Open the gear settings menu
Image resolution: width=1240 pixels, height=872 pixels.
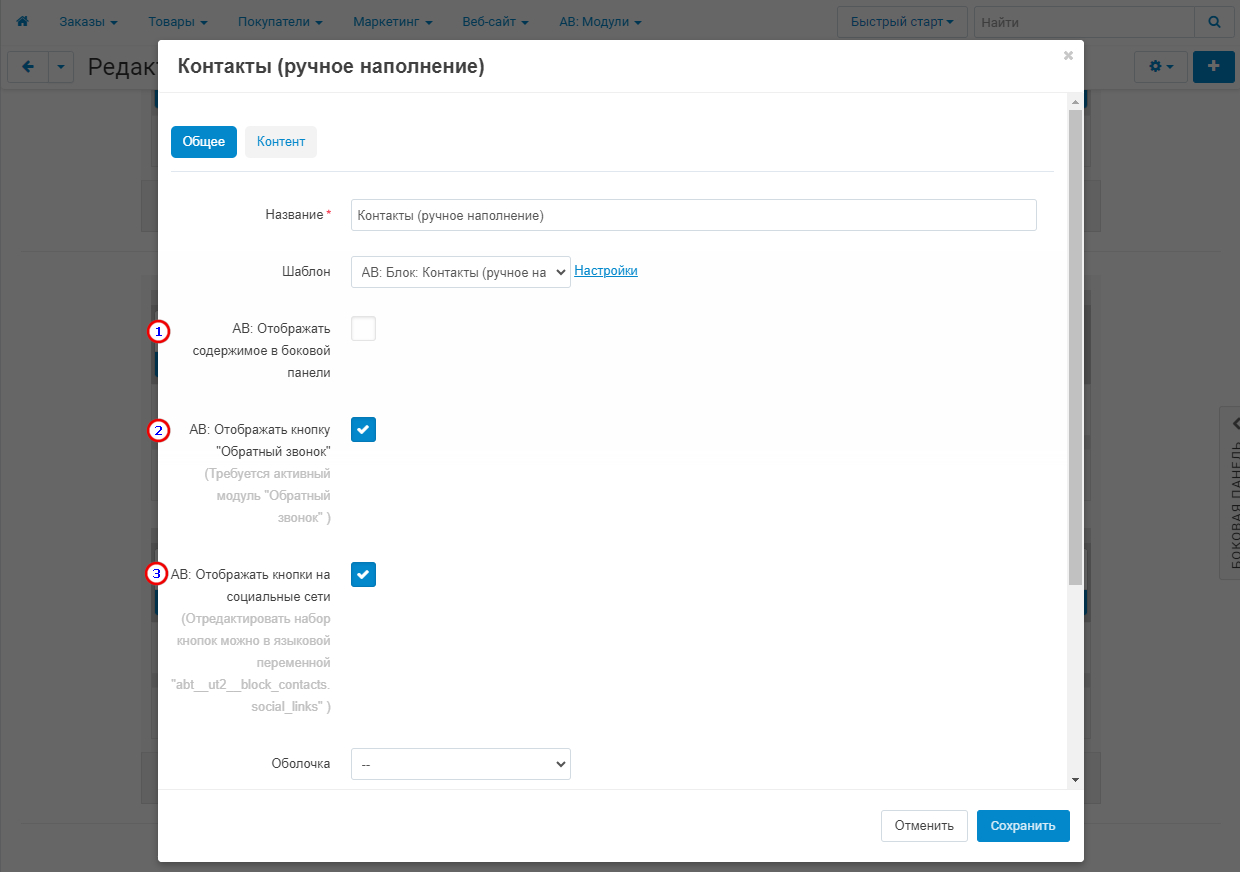[1160, 67]
